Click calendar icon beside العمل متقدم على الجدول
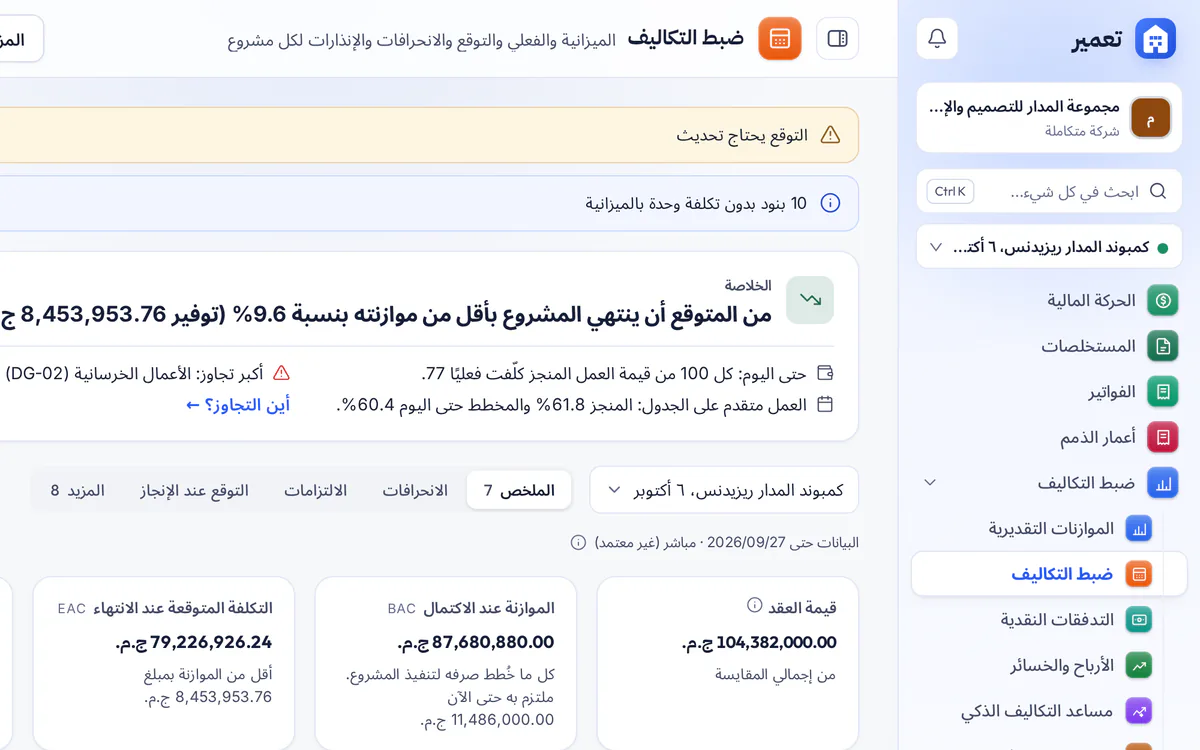Viewport: 1200px width, 750px height. coord(825,405)
